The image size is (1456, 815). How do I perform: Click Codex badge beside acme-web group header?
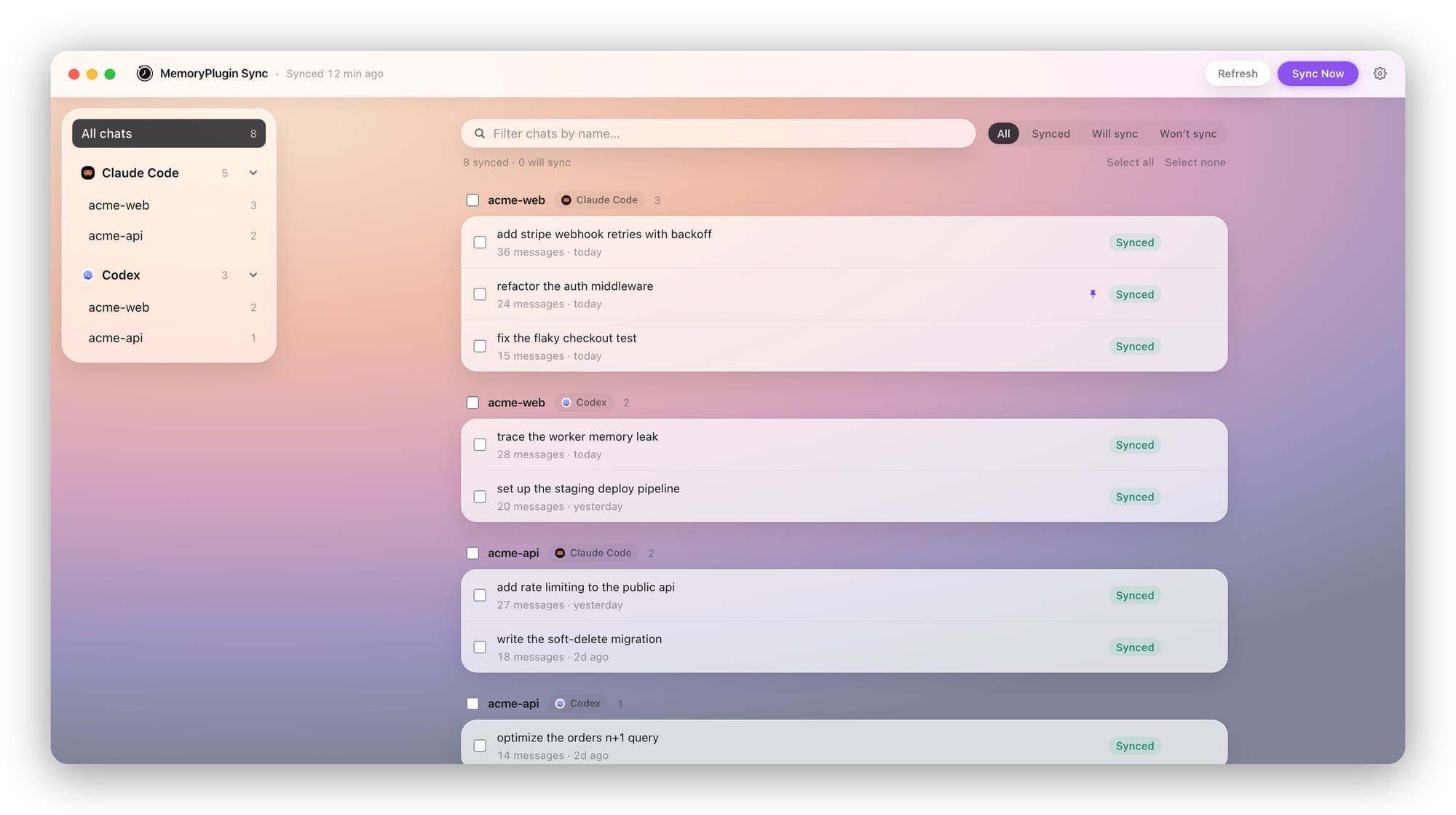(x=584, y=402)
